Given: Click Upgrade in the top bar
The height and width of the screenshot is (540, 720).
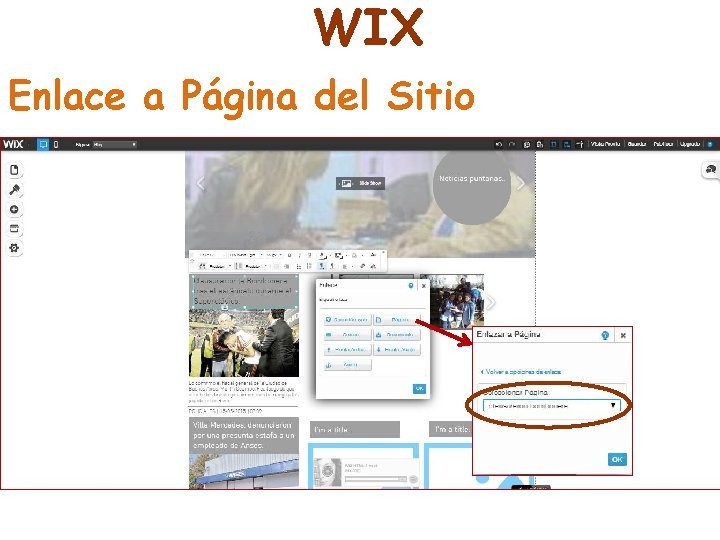Looking at the screenshot, I should (690, 144).
